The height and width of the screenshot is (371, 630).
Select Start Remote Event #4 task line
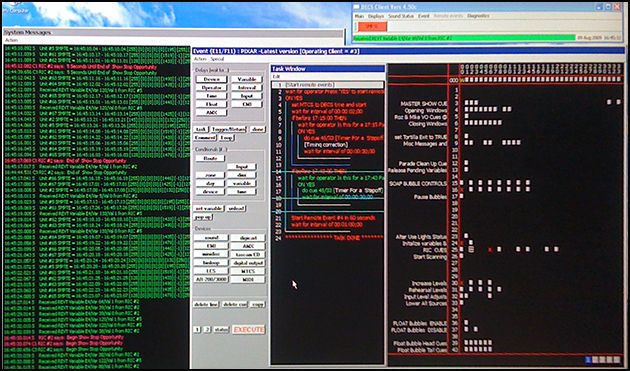click(333, 218)
